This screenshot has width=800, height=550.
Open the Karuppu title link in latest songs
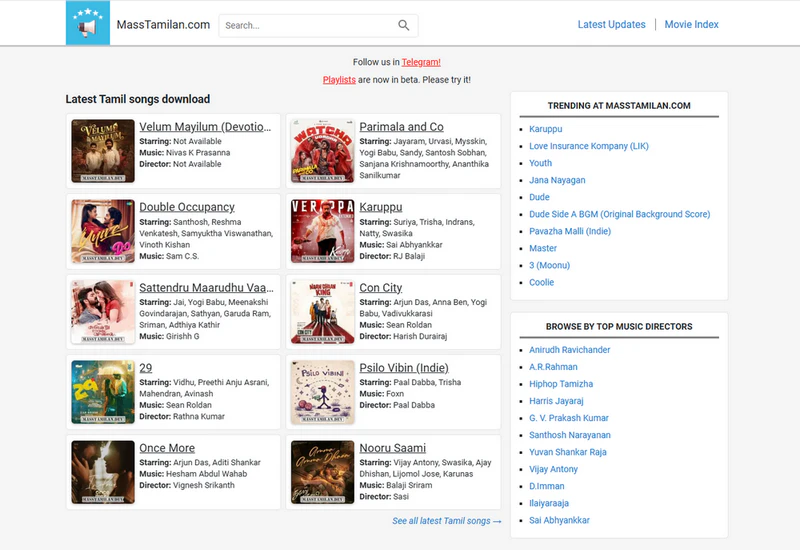point(381,207)
